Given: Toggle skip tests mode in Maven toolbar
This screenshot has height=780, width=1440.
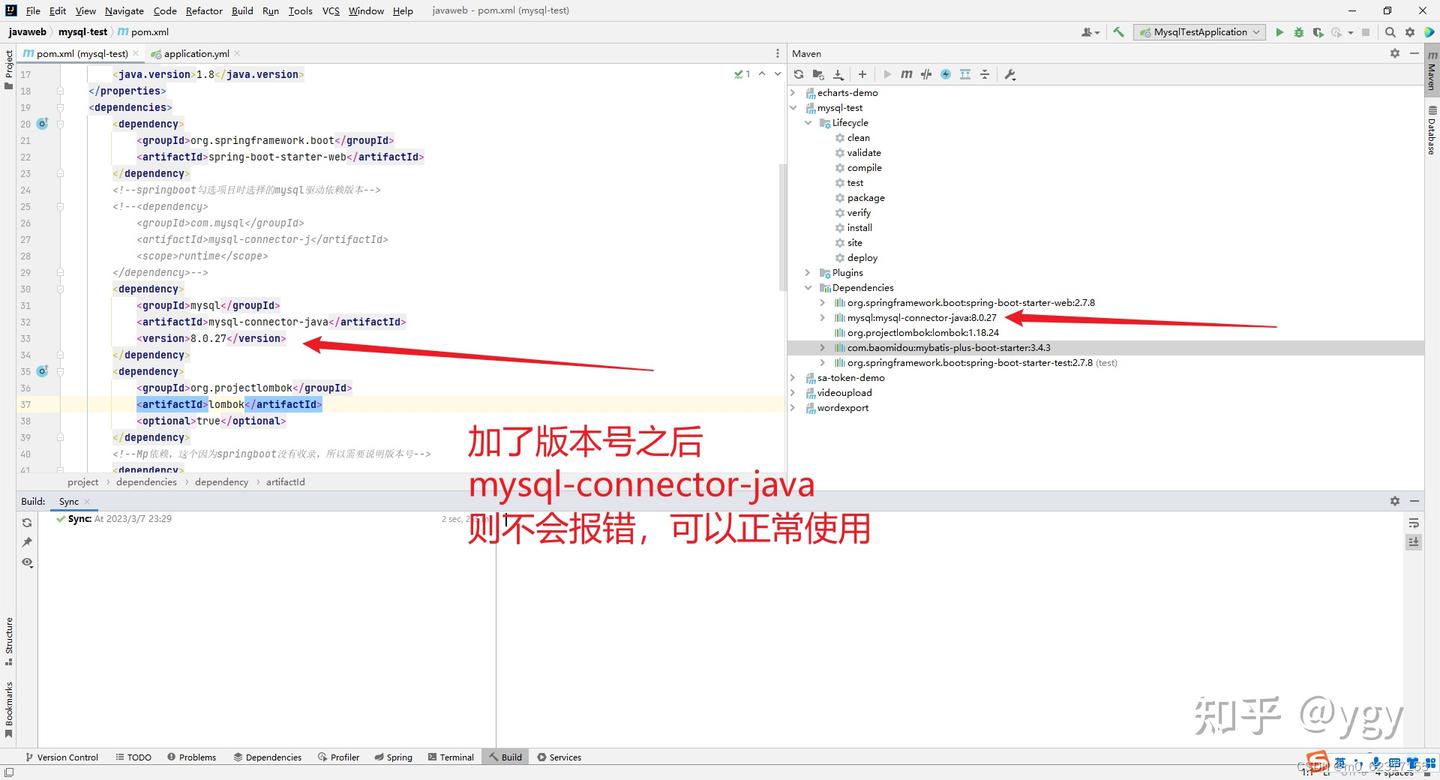Looking at the screenshot, I should [926, 73].
